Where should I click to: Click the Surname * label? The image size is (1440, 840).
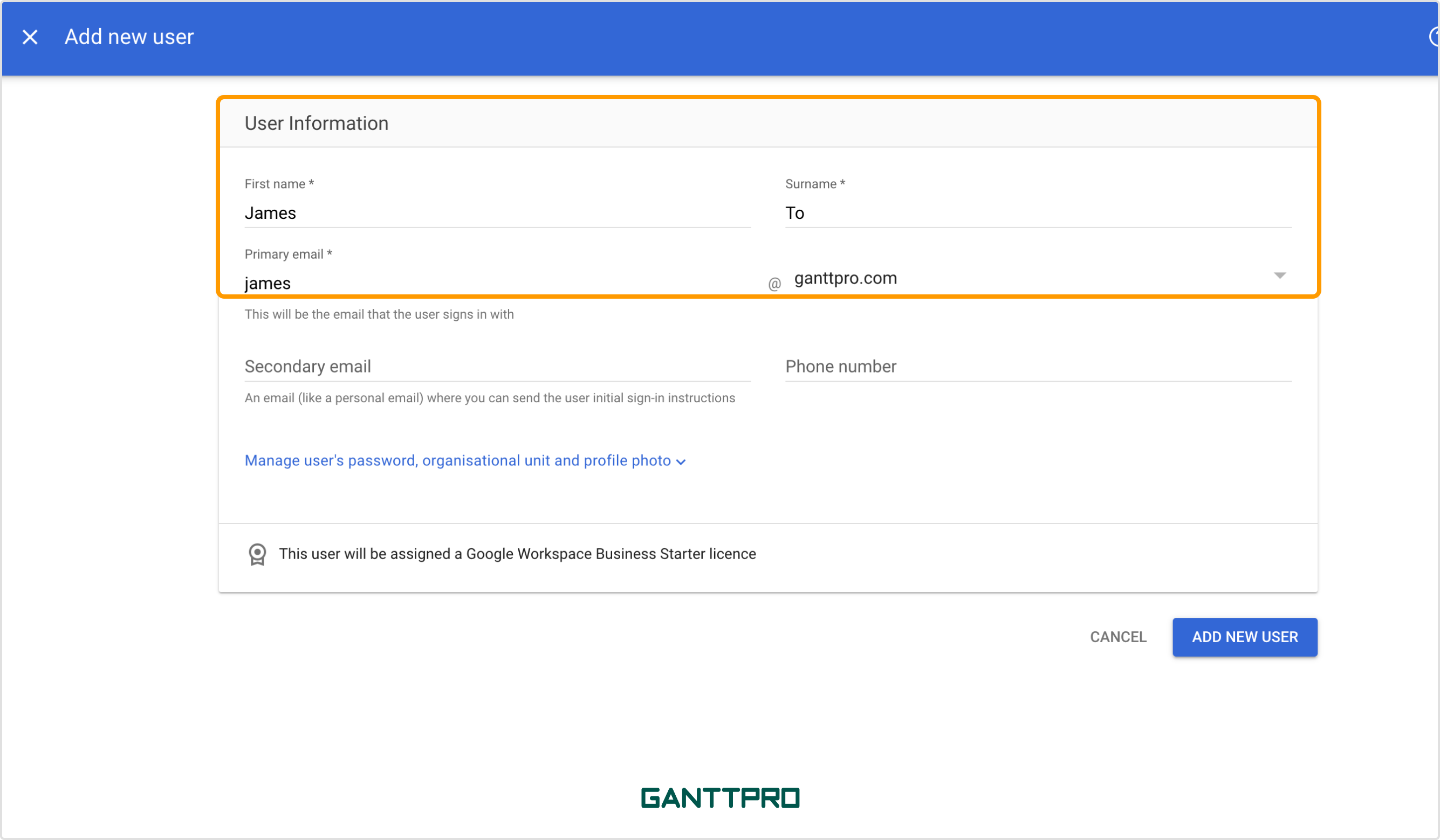click(x=815, y=184)
